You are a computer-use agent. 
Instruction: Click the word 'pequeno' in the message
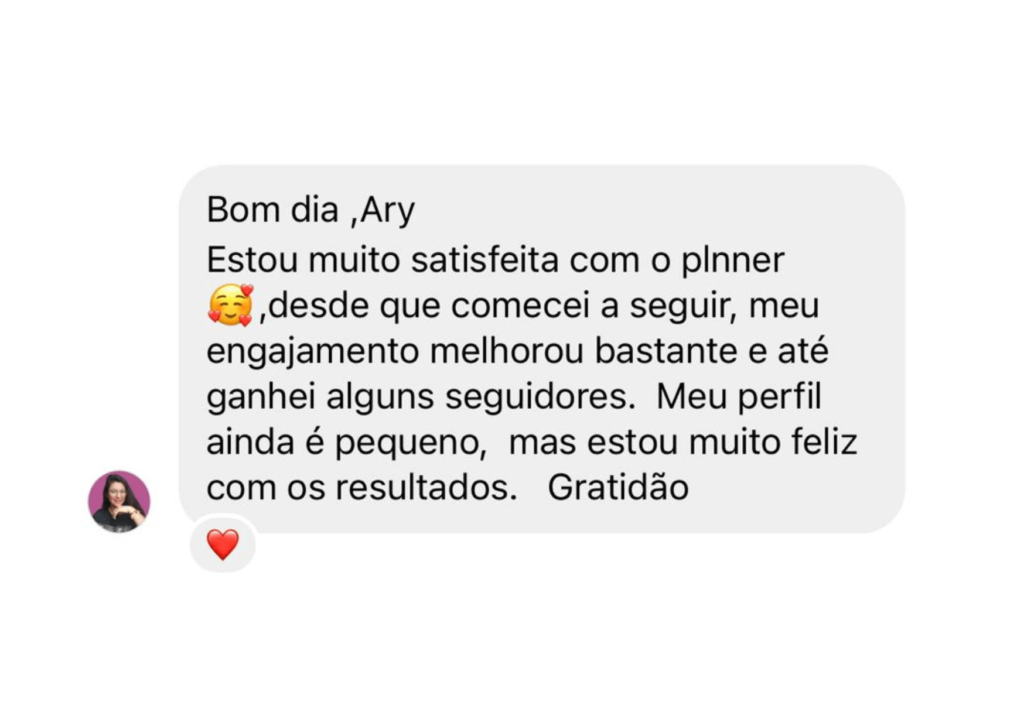409,444
